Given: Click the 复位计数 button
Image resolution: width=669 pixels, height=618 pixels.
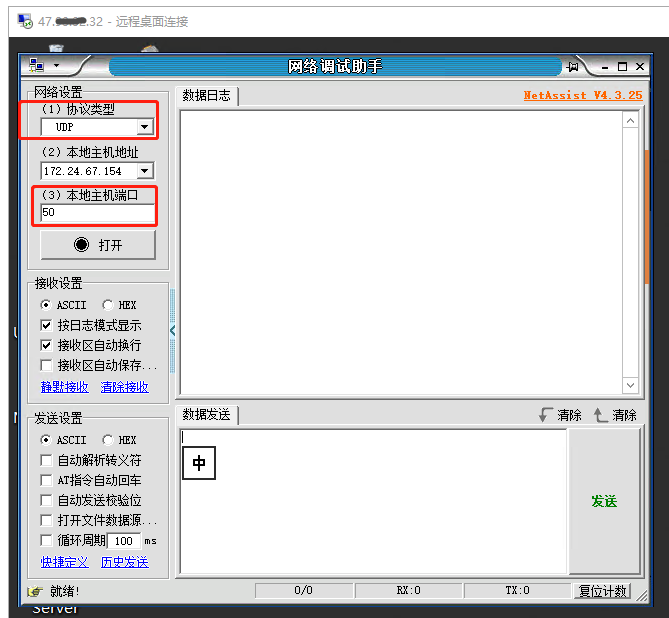Looking at the screenshot, I should pyautogui.click(x=602, y=591).
